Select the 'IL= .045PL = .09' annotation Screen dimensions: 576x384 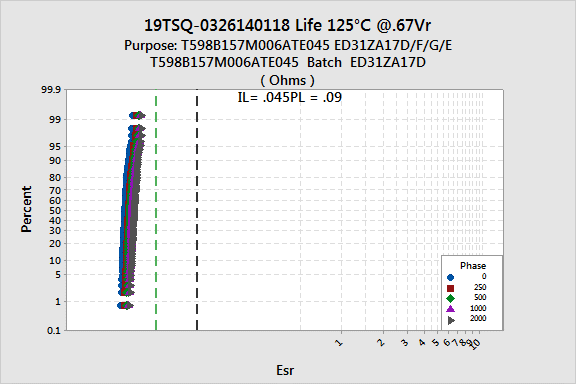click(x=289, y=97)
